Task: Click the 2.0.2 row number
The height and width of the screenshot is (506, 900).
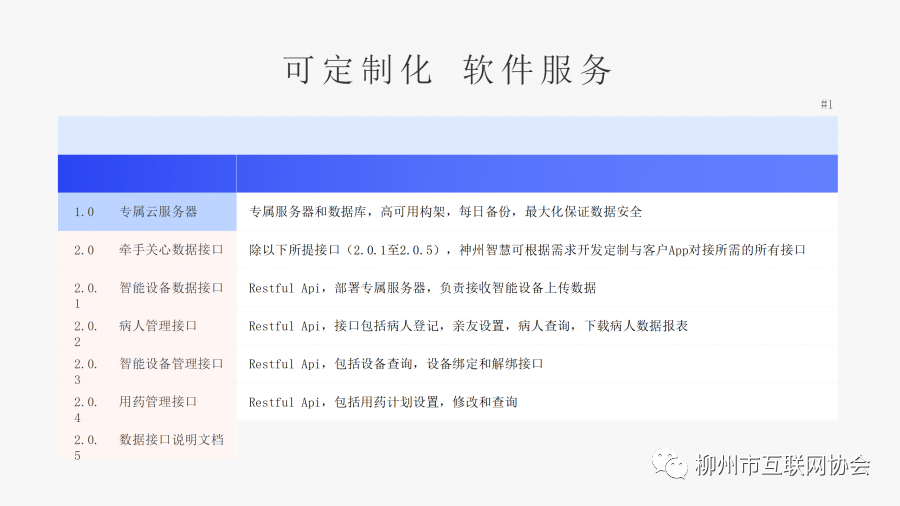Action: click(85, 333)
